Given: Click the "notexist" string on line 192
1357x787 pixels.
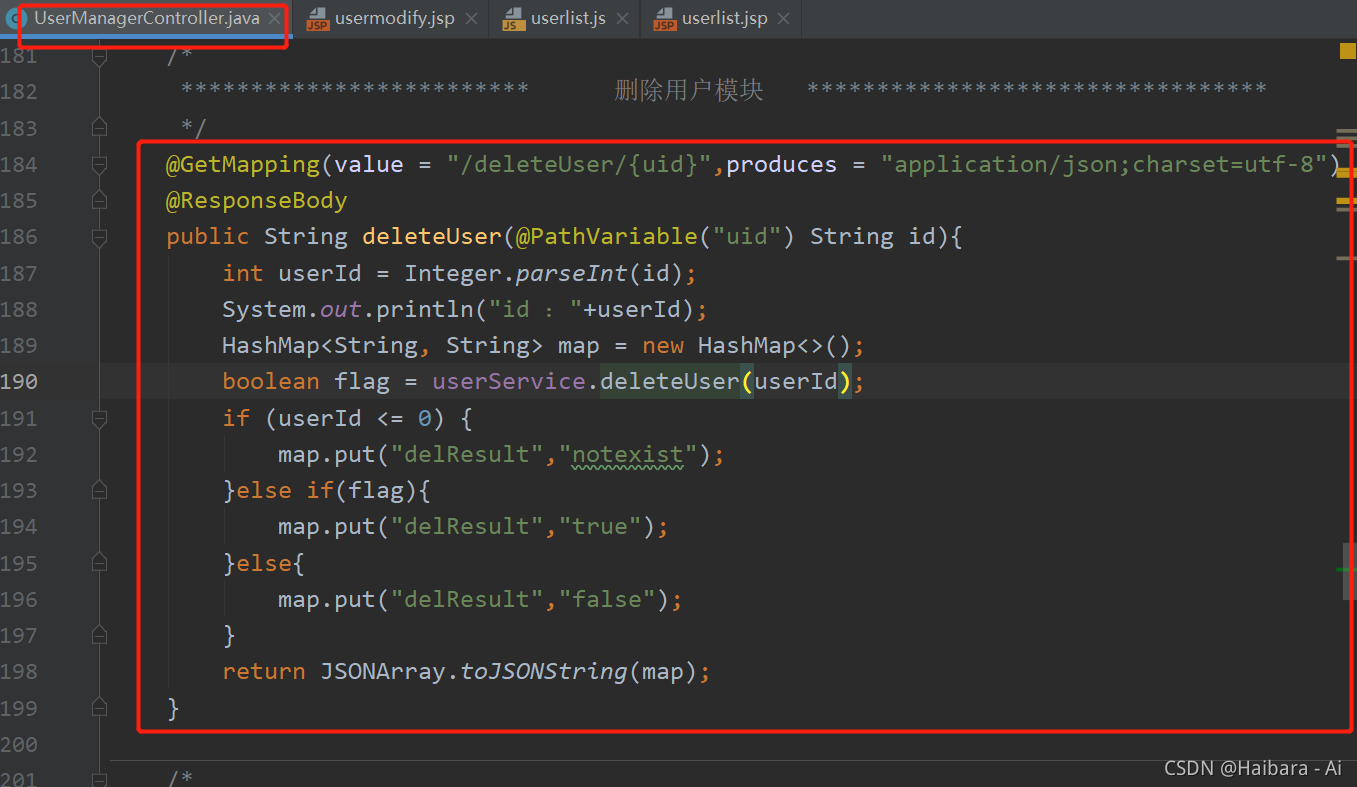Looking at the screenshot, I should coord(627,454).
